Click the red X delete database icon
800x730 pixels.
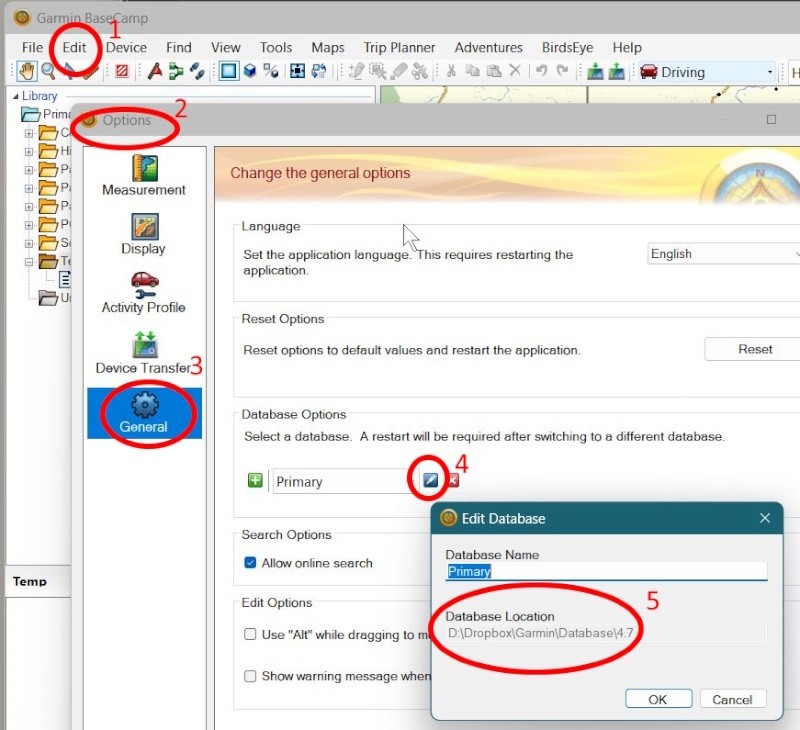(x=453, y=480)
